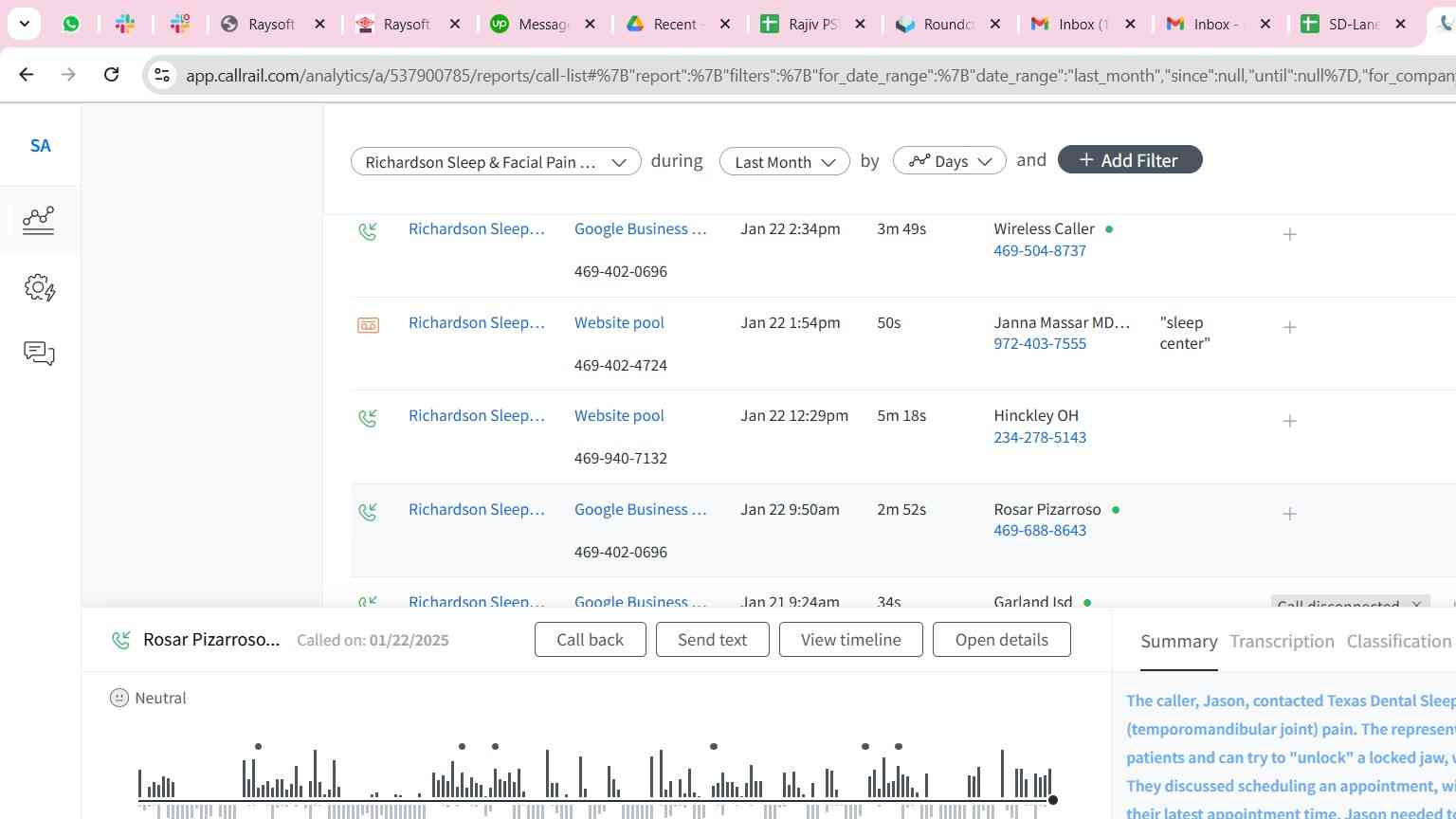Reload the page with refresh icon
The height and width of the screenshot is (819, 1456).
pyautogui.click(x=111, y=74)
